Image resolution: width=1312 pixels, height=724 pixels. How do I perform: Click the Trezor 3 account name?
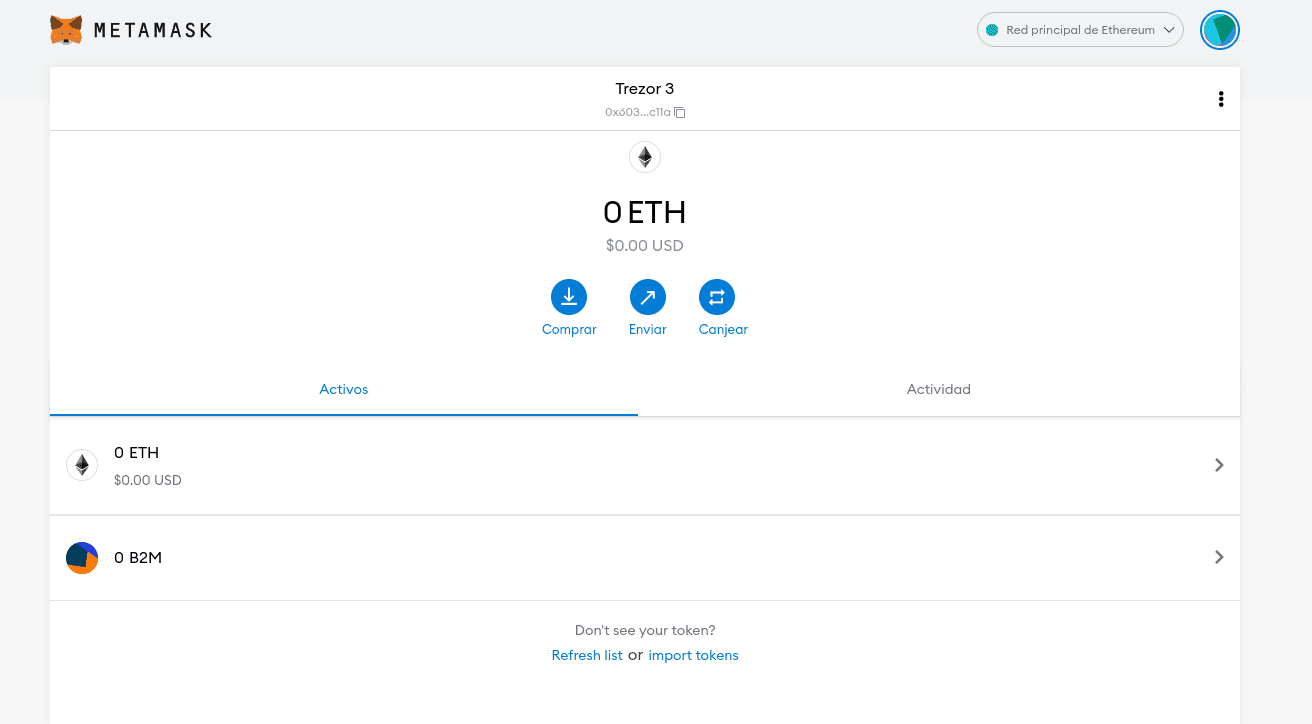645,89
